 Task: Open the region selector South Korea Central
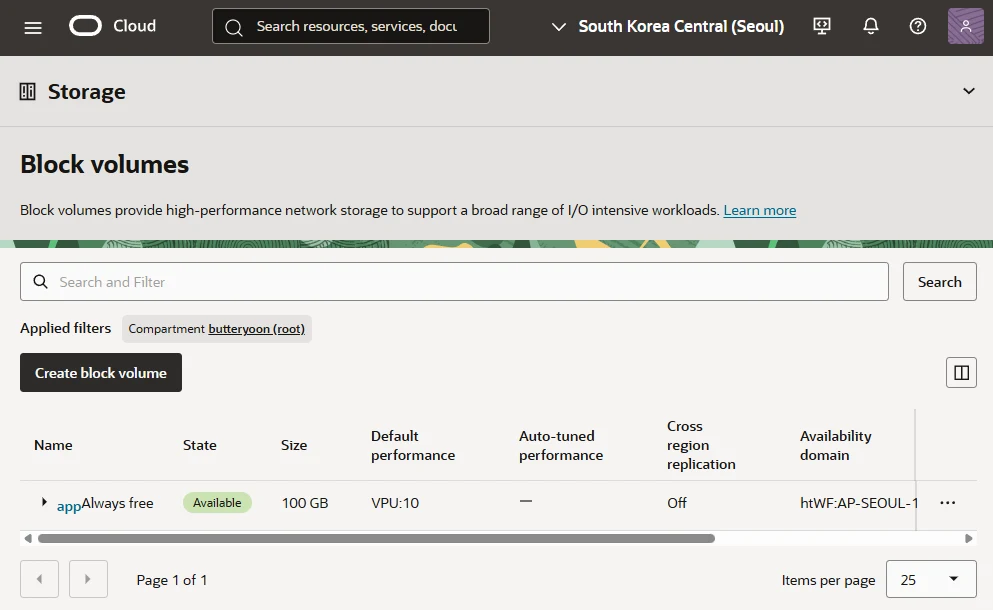coord(667,26)
